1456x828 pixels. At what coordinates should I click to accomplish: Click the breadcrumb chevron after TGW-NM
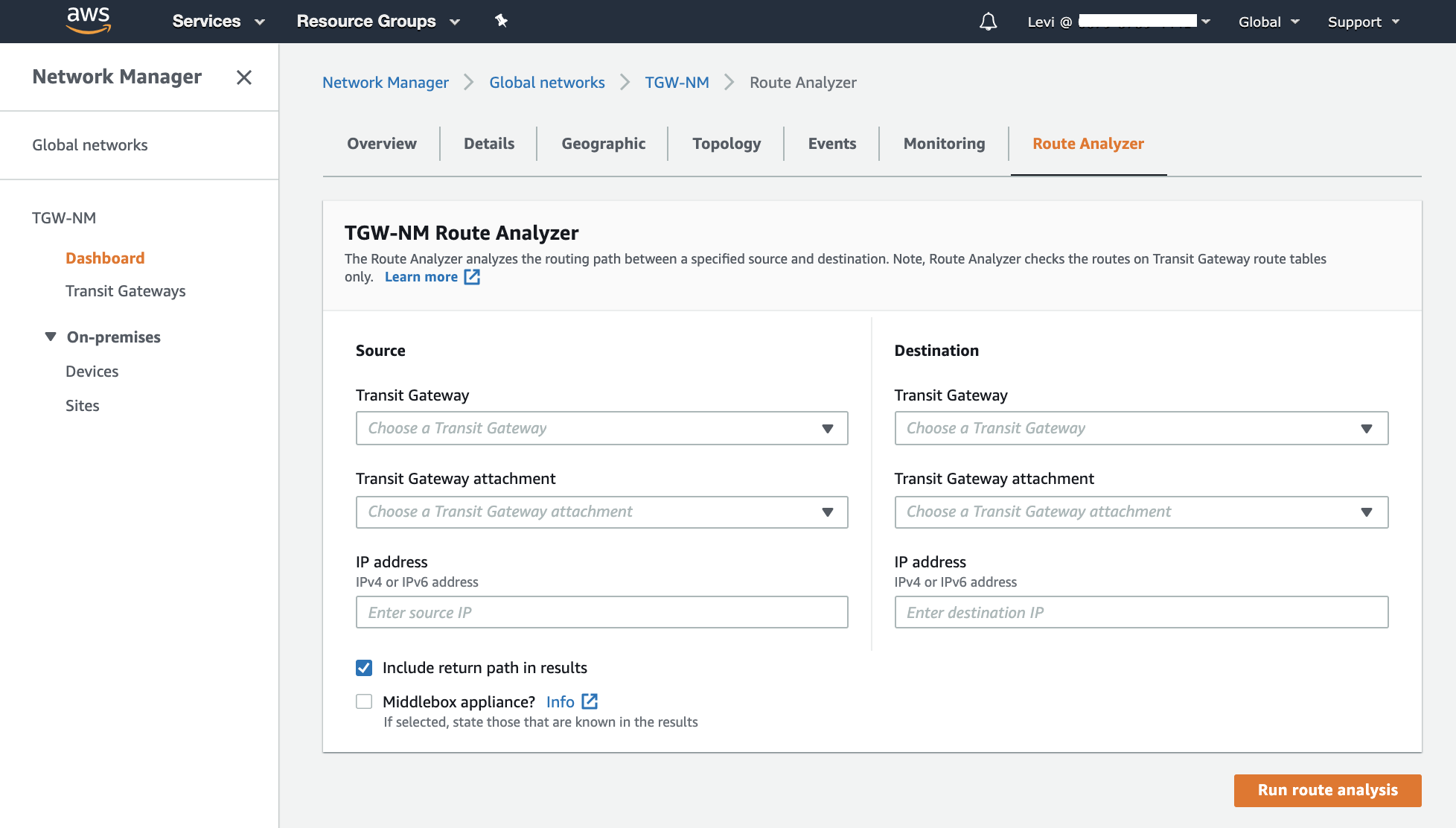click(x=729, y=83)
